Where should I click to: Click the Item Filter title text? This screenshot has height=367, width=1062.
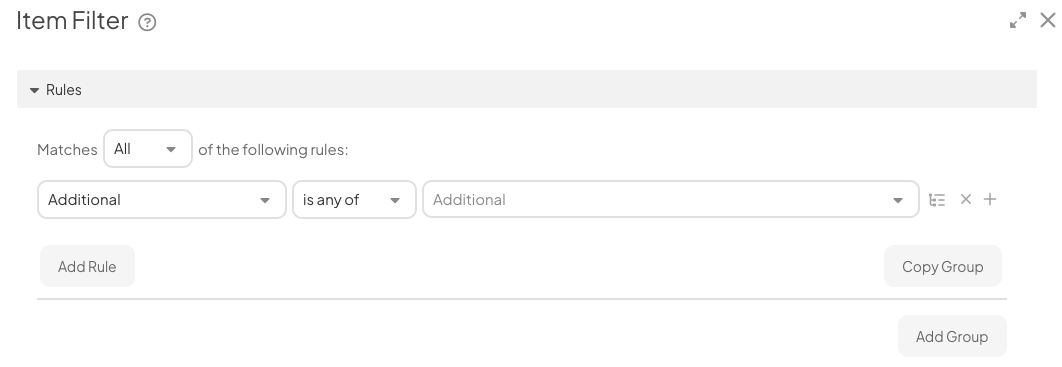72,21
